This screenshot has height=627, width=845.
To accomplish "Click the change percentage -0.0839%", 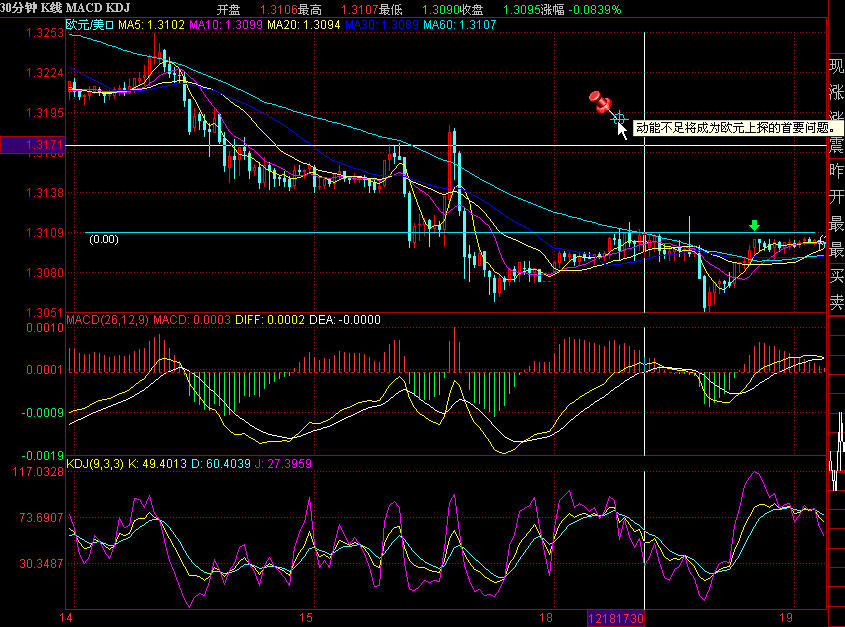I will 594,10.
